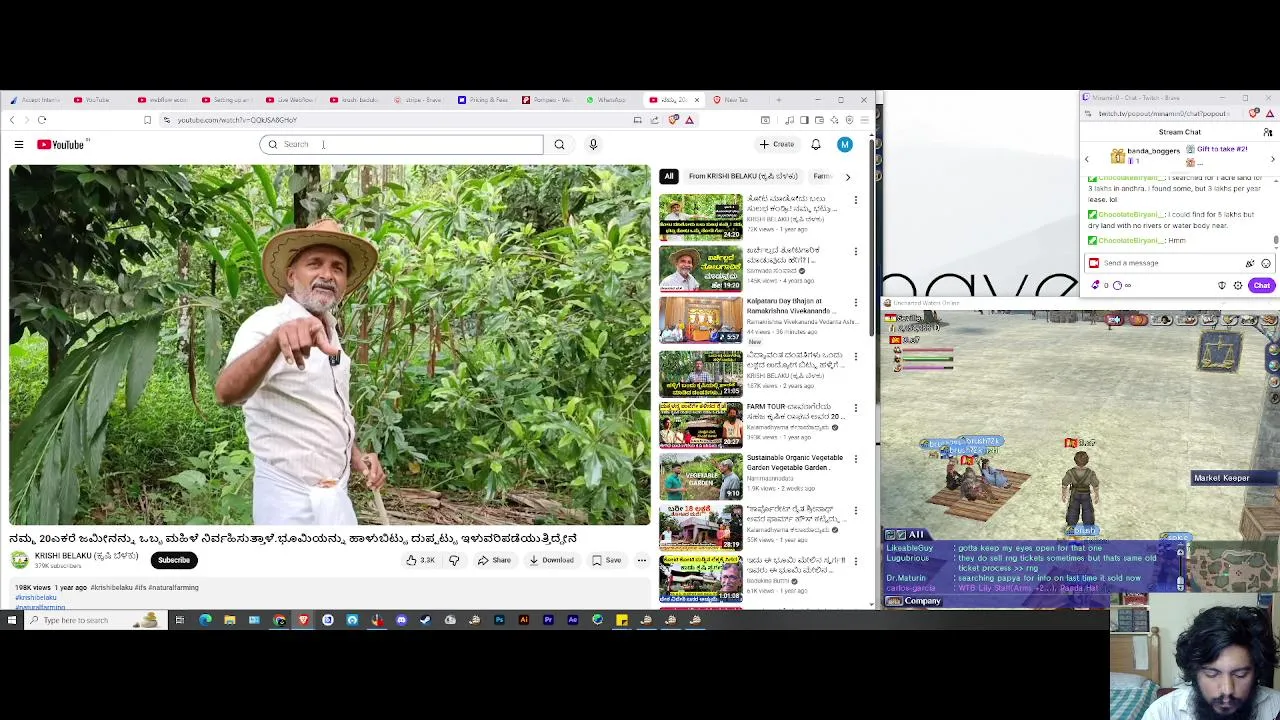The height and width of the screenshot is (720, 1280).
Task: Open the Windows Start button
Action: click(x=12, y=621)
